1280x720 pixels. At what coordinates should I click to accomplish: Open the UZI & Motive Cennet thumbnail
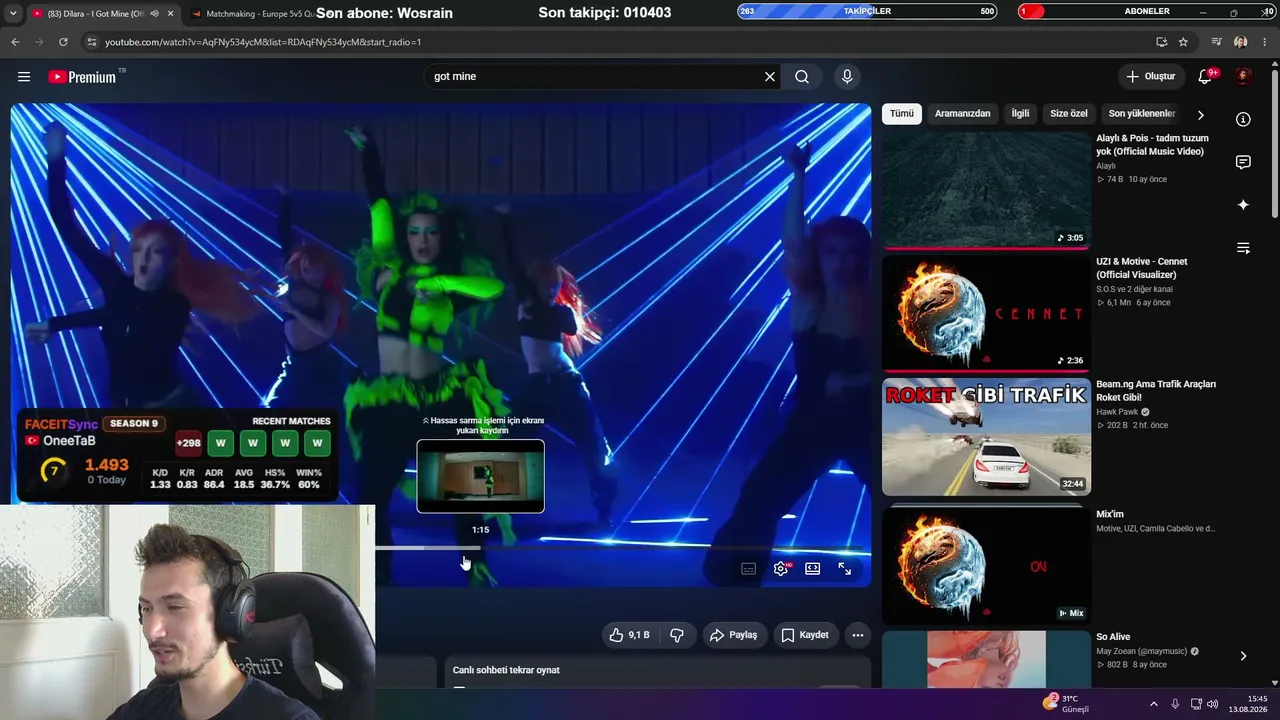tap(986, 313)
